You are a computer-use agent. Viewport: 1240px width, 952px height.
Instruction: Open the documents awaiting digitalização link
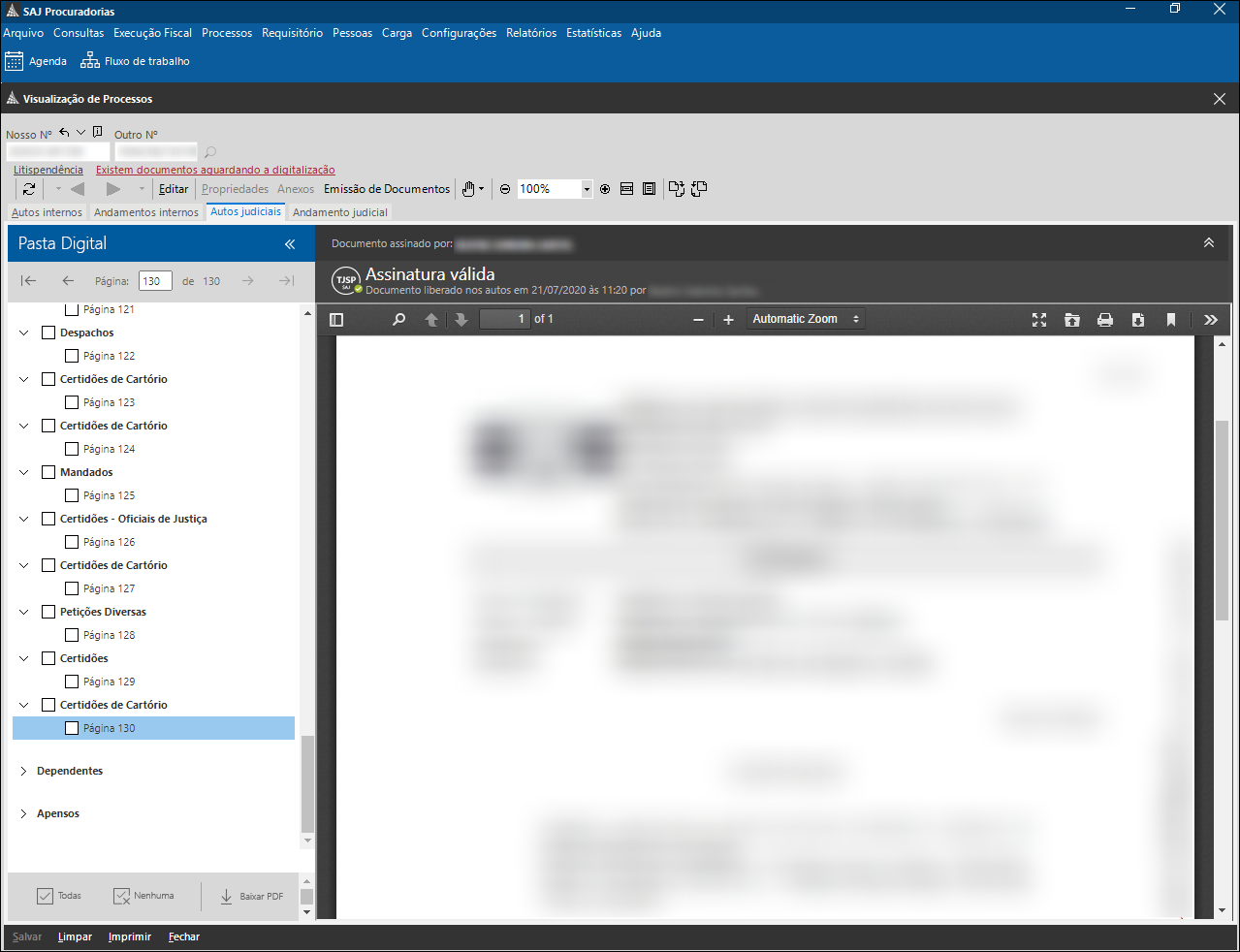click(215, 170)
